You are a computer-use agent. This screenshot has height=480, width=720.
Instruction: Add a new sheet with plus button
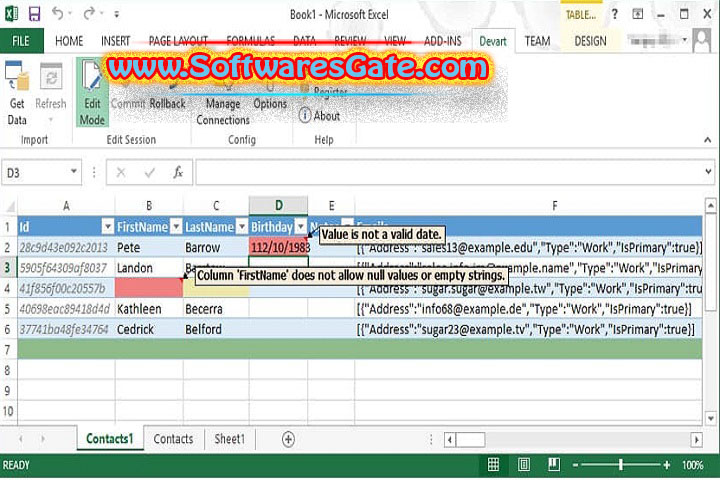pos(288,440)
